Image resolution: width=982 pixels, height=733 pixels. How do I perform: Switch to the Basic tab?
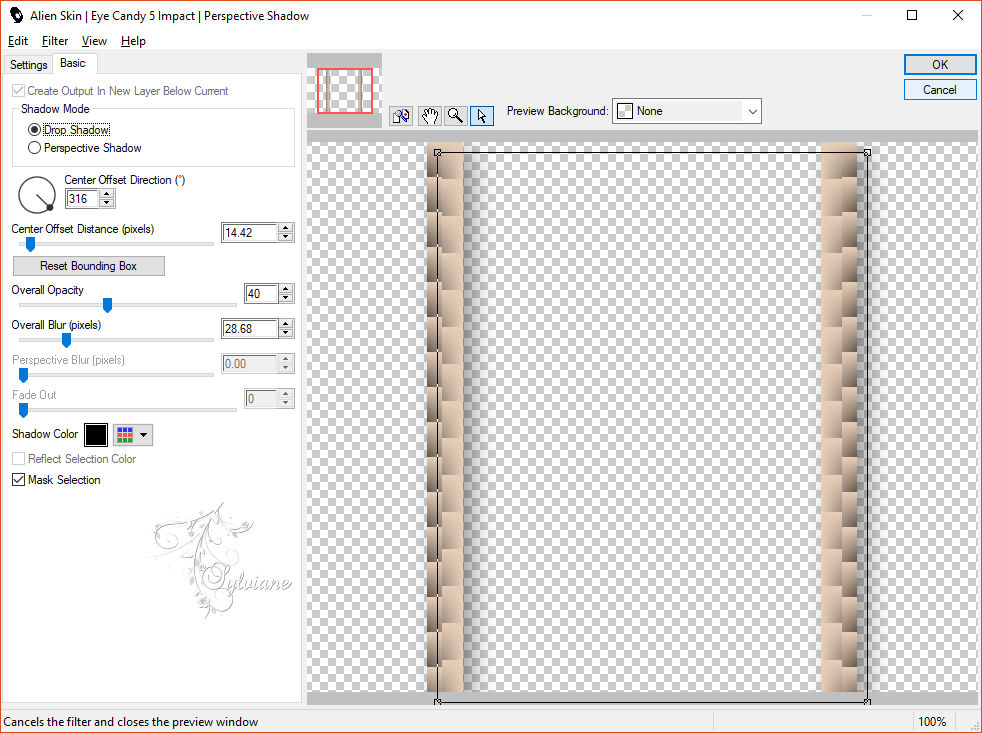point(73,63)
